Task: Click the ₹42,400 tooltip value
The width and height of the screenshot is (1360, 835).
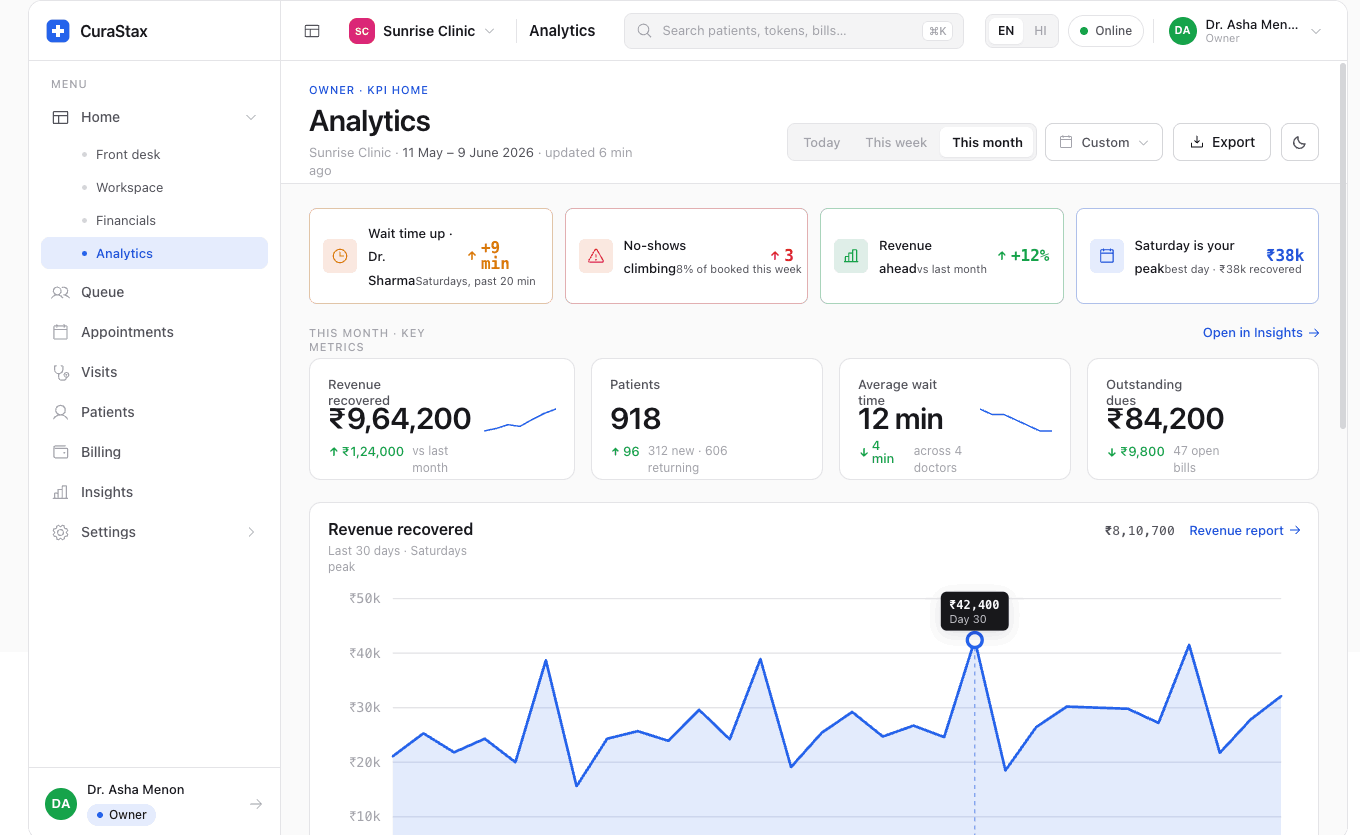Action: [x=974, y=604]
